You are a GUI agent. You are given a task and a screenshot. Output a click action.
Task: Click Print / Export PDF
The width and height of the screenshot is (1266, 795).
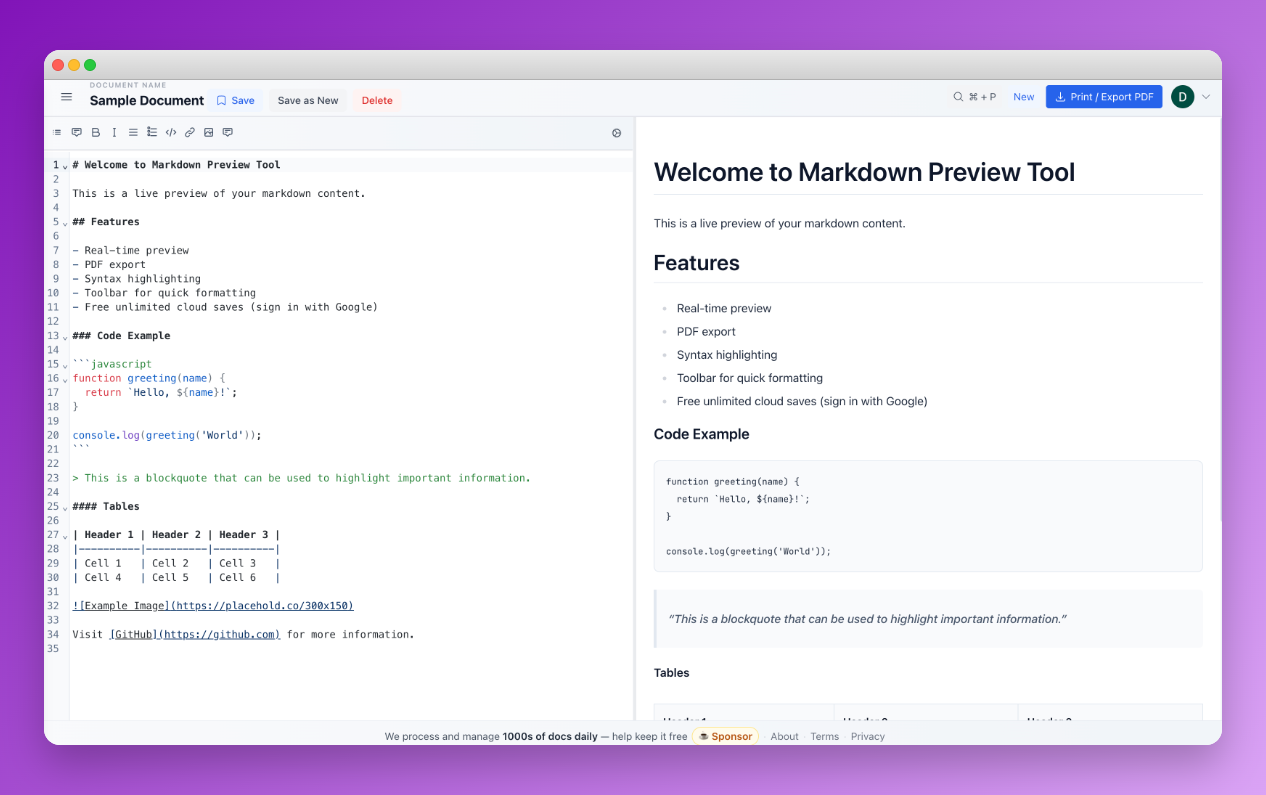click(x=1104, y=97)
